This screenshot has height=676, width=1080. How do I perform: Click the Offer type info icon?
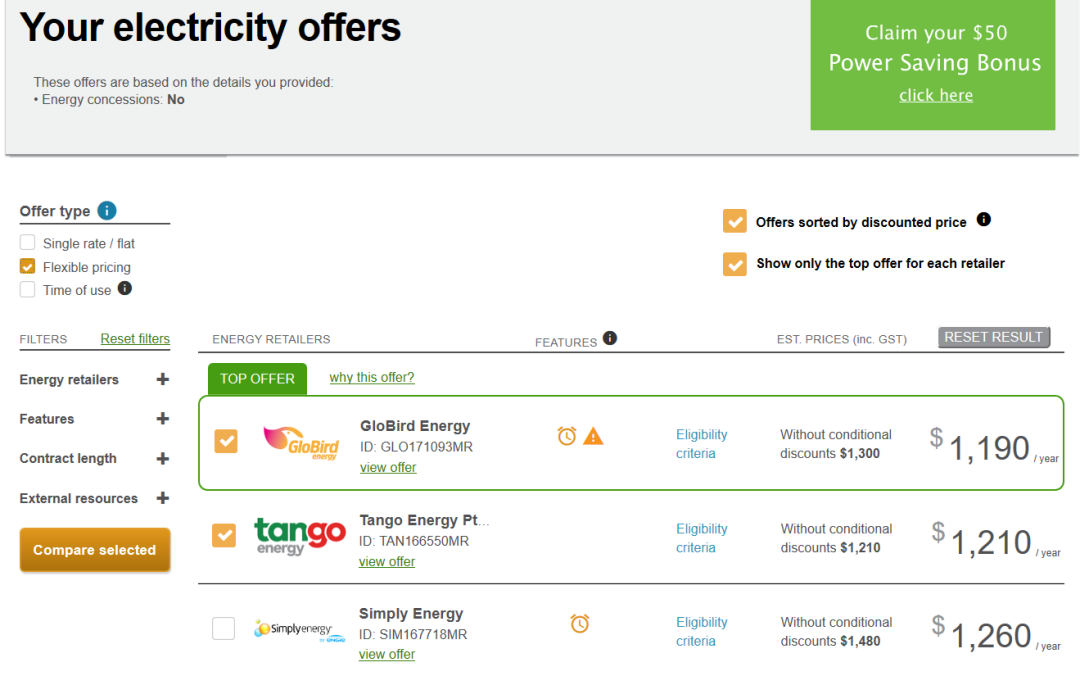pyautogui.click(x=107, y=210)
